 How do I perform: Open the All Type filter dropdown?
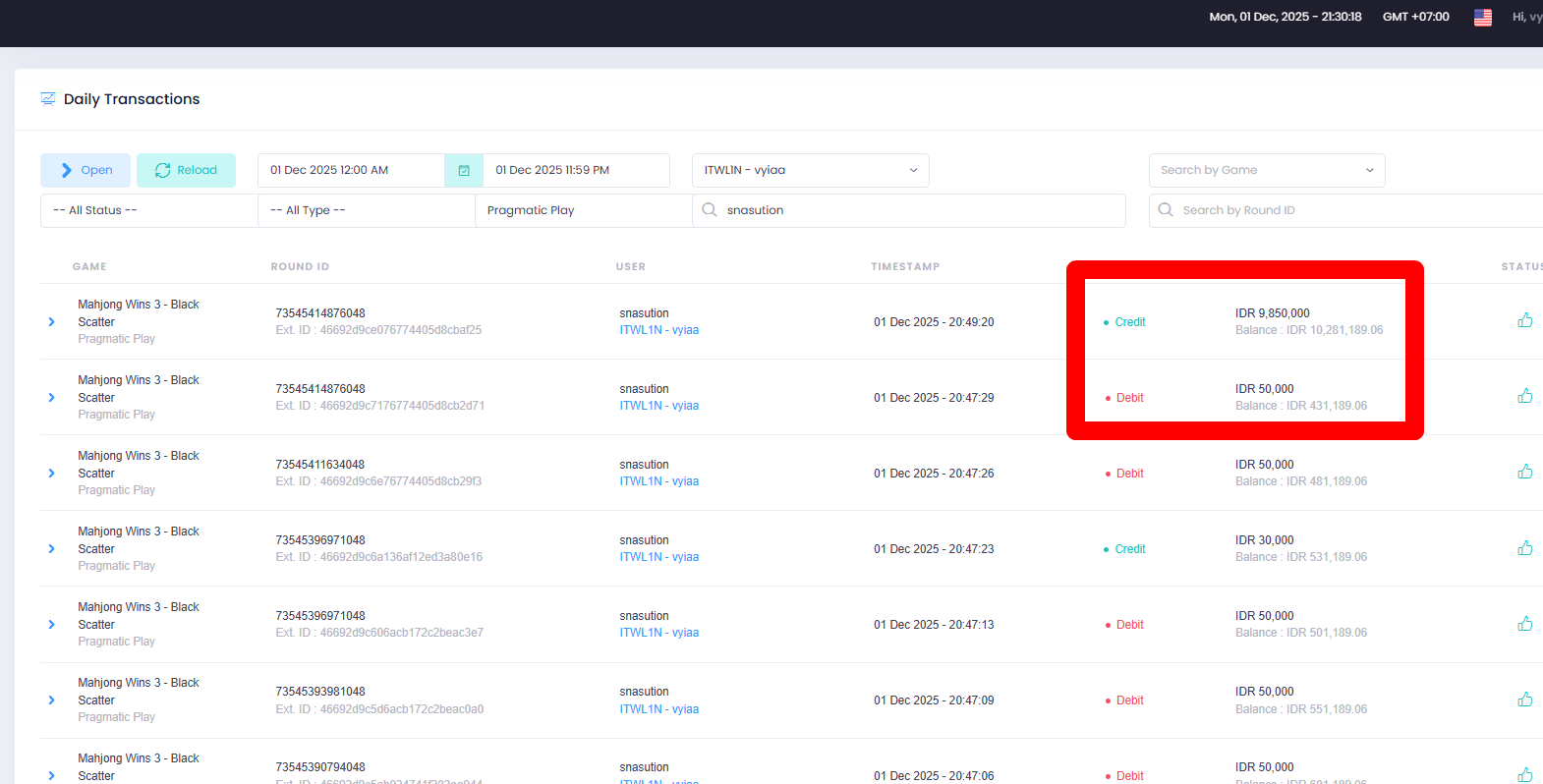coord(366,210)
